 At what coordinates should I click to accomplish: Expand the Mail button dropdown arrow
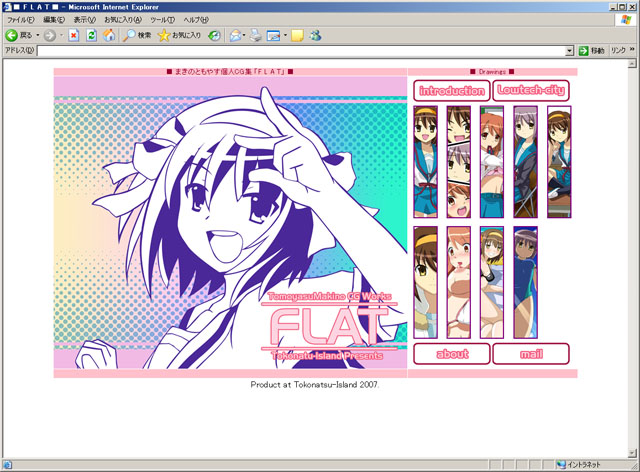pyautogui.click(x=244, y=36)
